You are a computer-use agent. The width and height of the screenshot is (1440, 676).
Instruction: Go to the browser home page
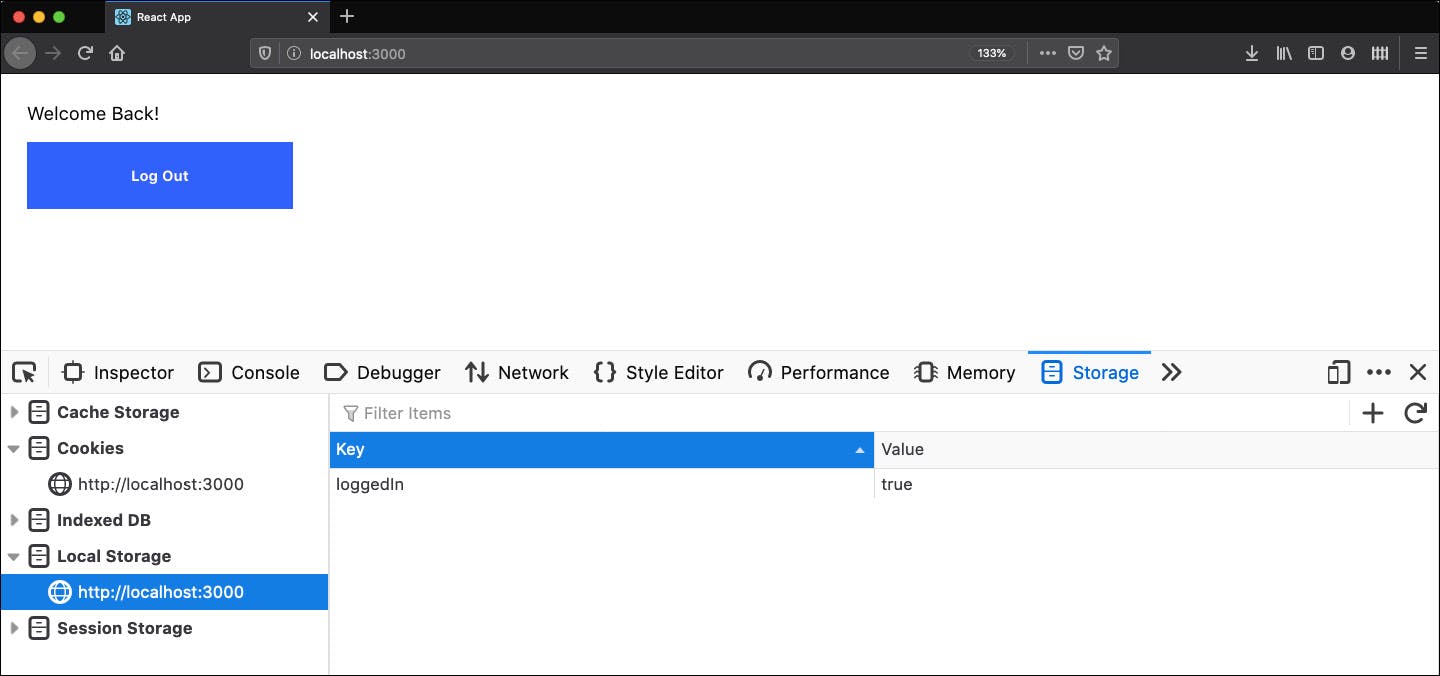pos(117,53)
